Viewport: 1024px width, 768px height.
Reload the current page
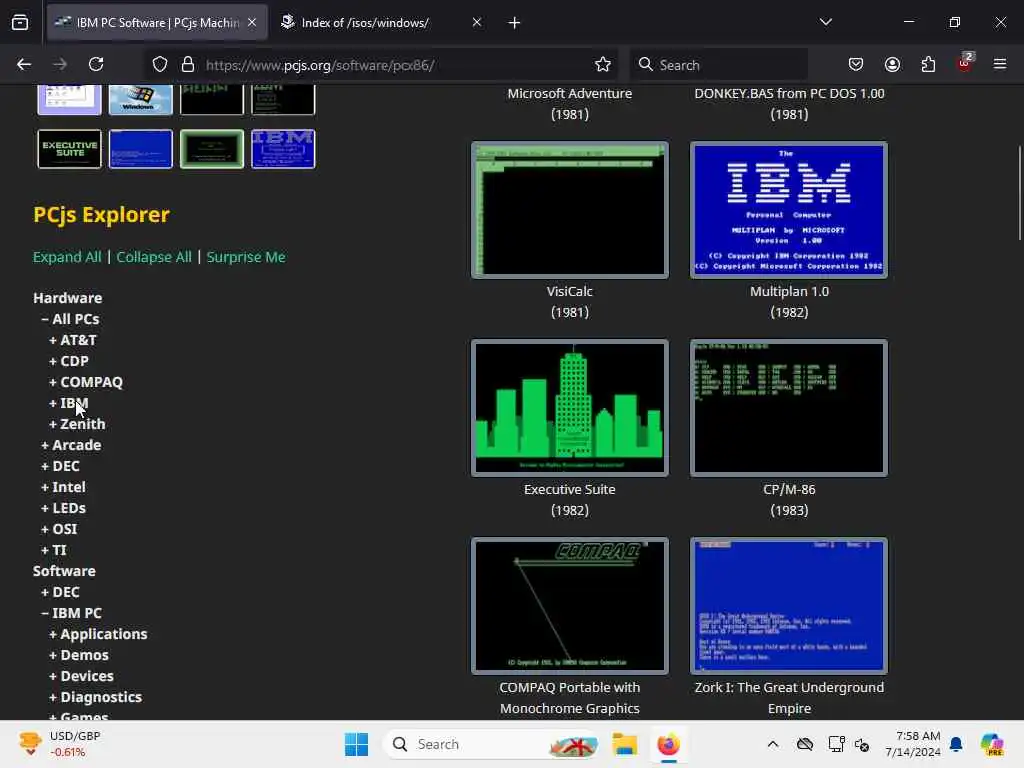(x=96, y=64)
